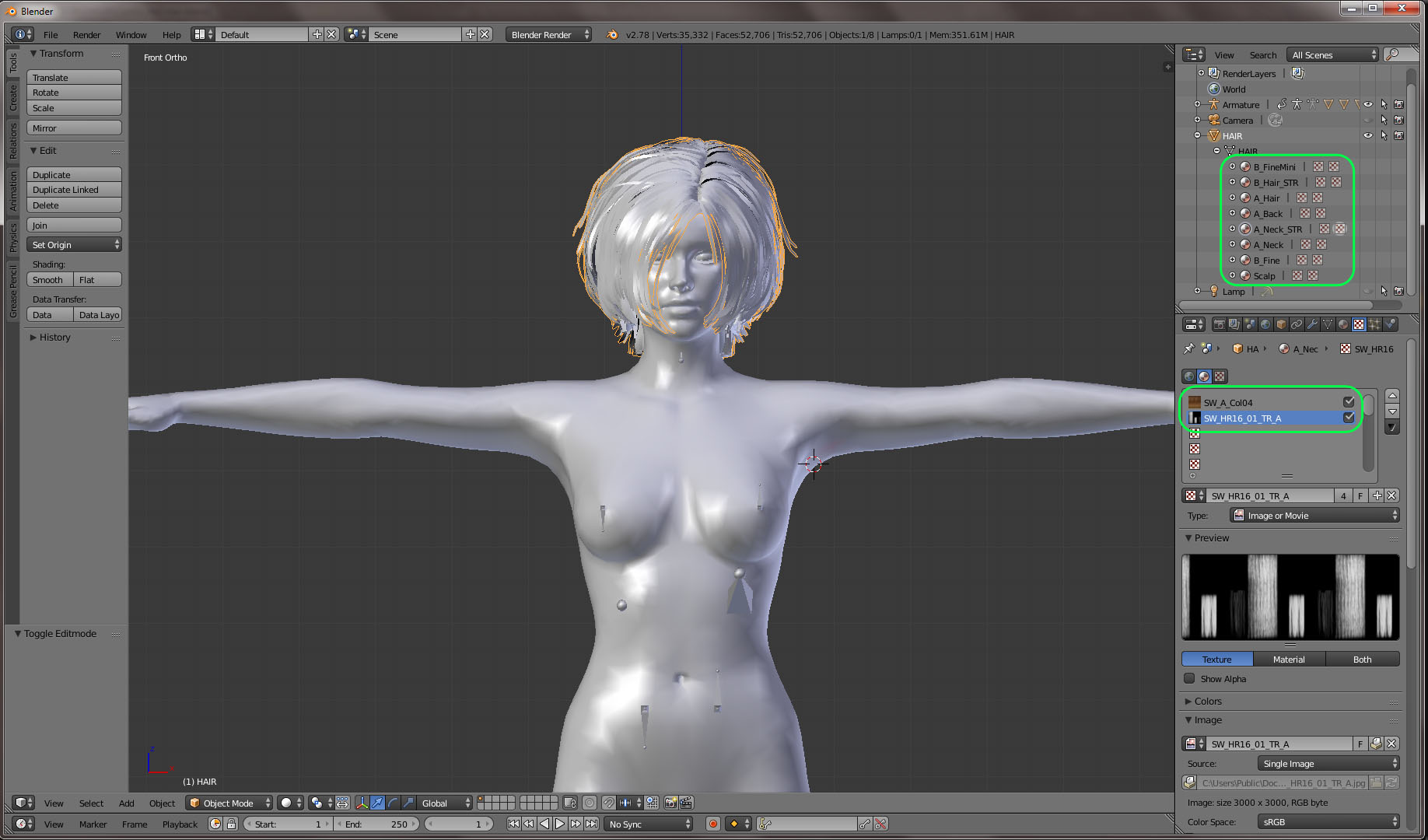This screenshot has width=1428, height=840.
Task: Open the texture Type Image or Movie dropdown
Action: (x=1314, y=515)
